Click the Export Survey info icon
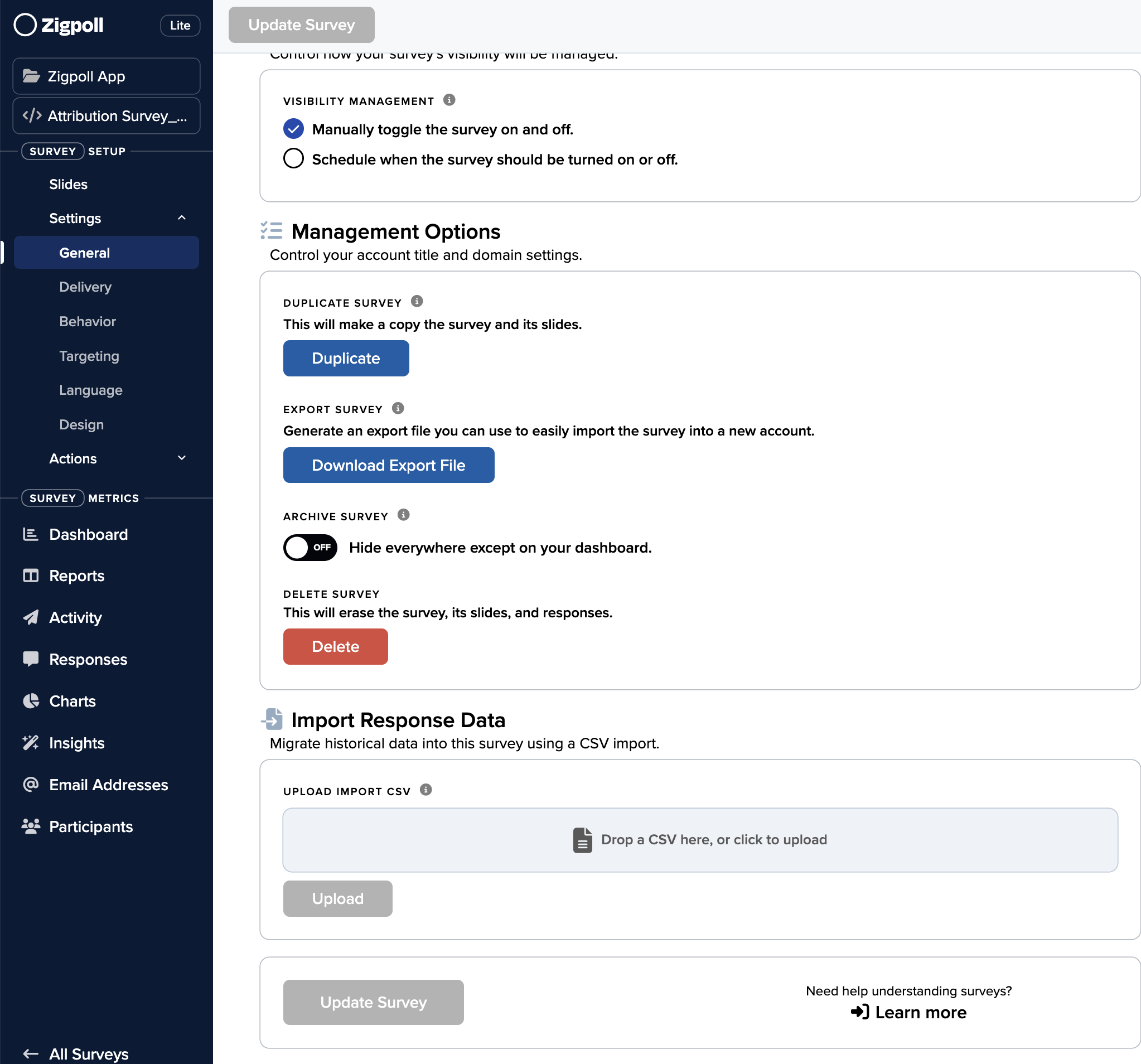 pyautogui.click(x=398, y=408)
